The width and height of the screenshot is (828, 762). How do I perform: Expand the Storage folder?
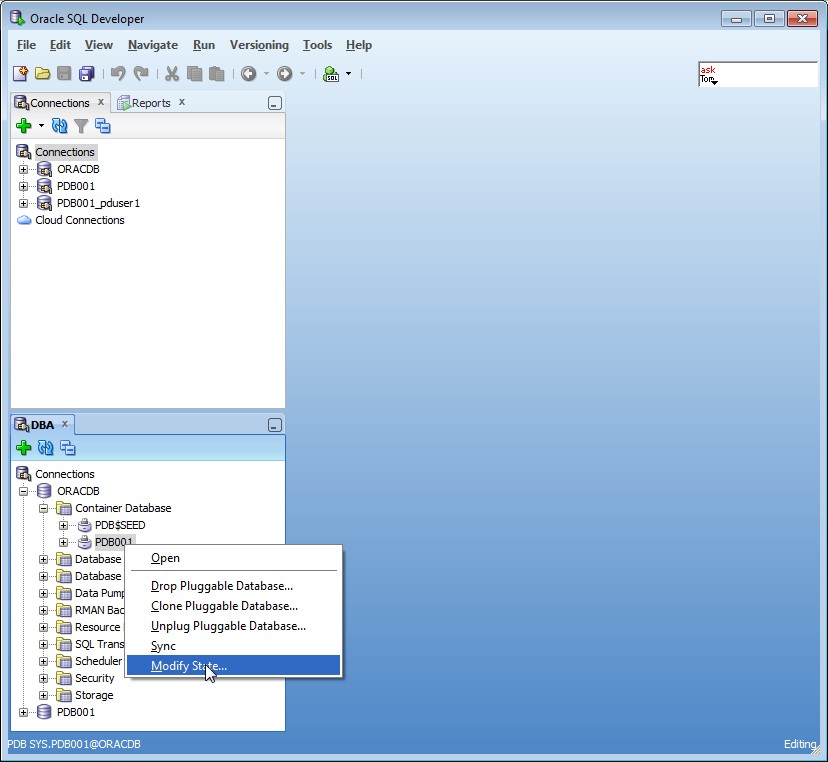(43, 695)
